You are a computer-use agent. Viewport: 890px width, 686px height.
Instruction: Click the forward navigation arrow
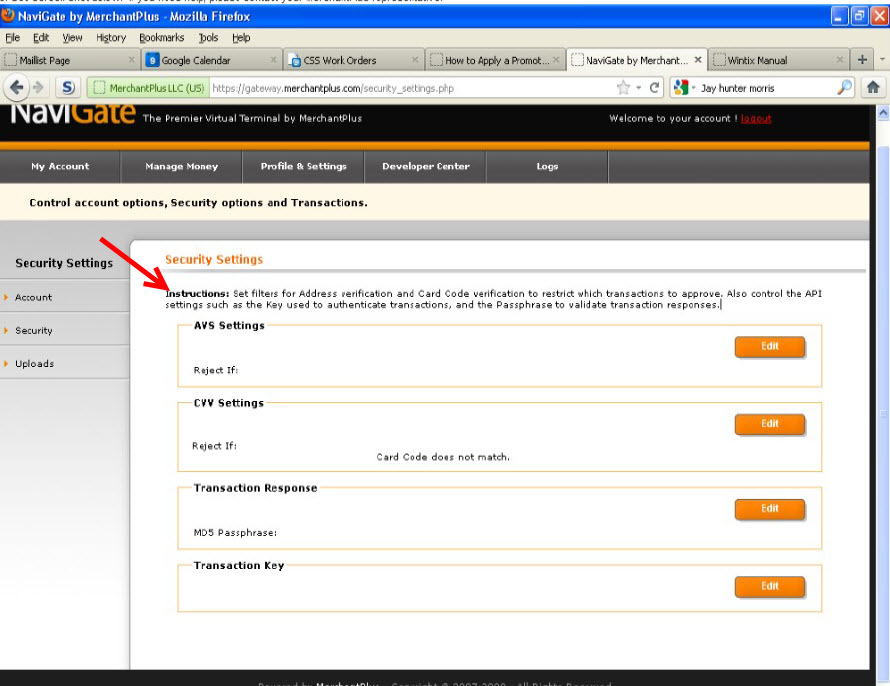pyautogui.click(x=38, y=87)
